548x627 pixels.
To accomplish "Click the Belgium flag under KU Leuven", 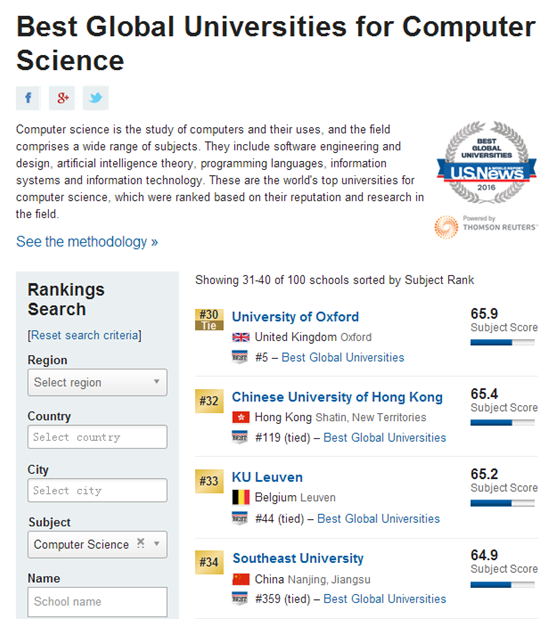I will point(241,497).
